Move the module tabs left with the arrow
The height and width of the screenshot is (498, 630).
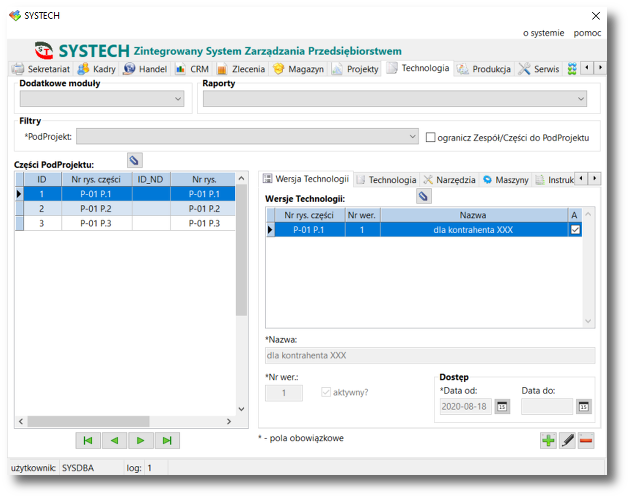tap(587, 68)
